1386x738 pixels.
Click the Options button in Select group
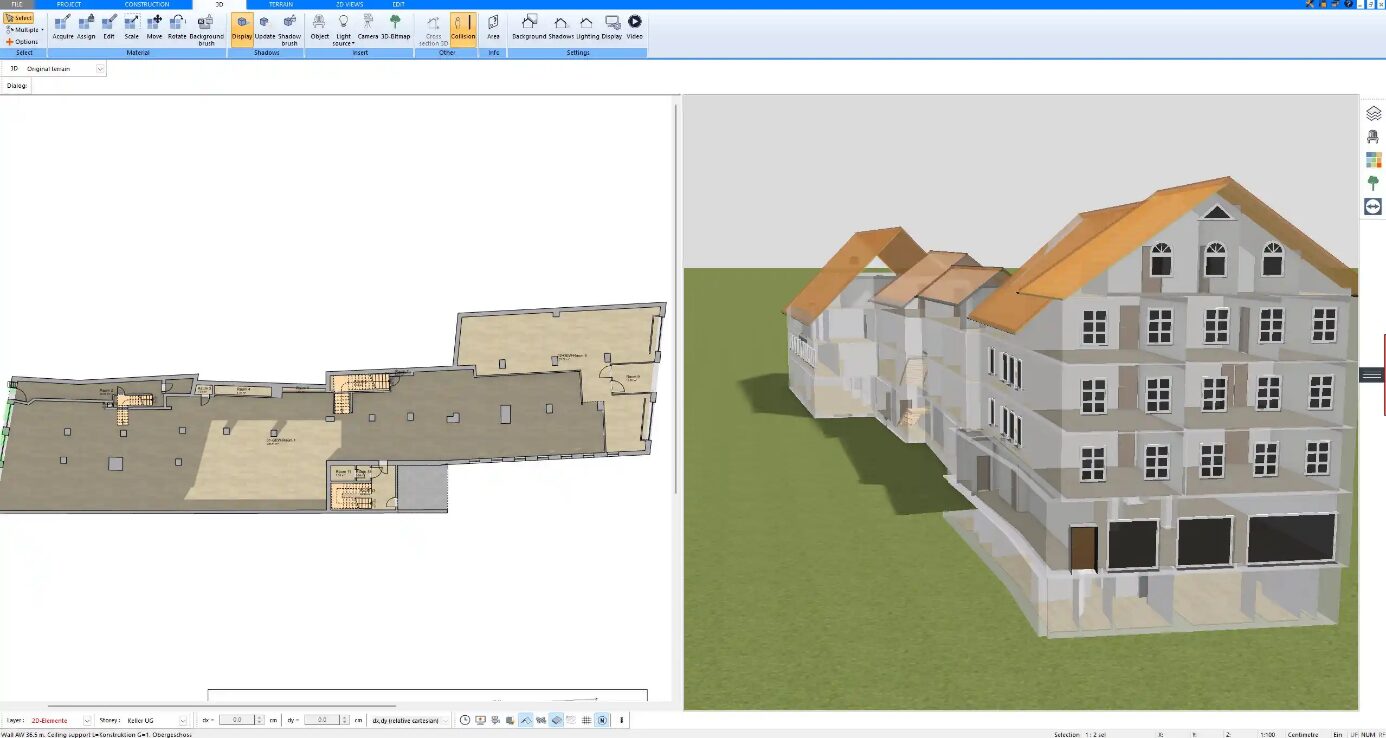point(22,42)
